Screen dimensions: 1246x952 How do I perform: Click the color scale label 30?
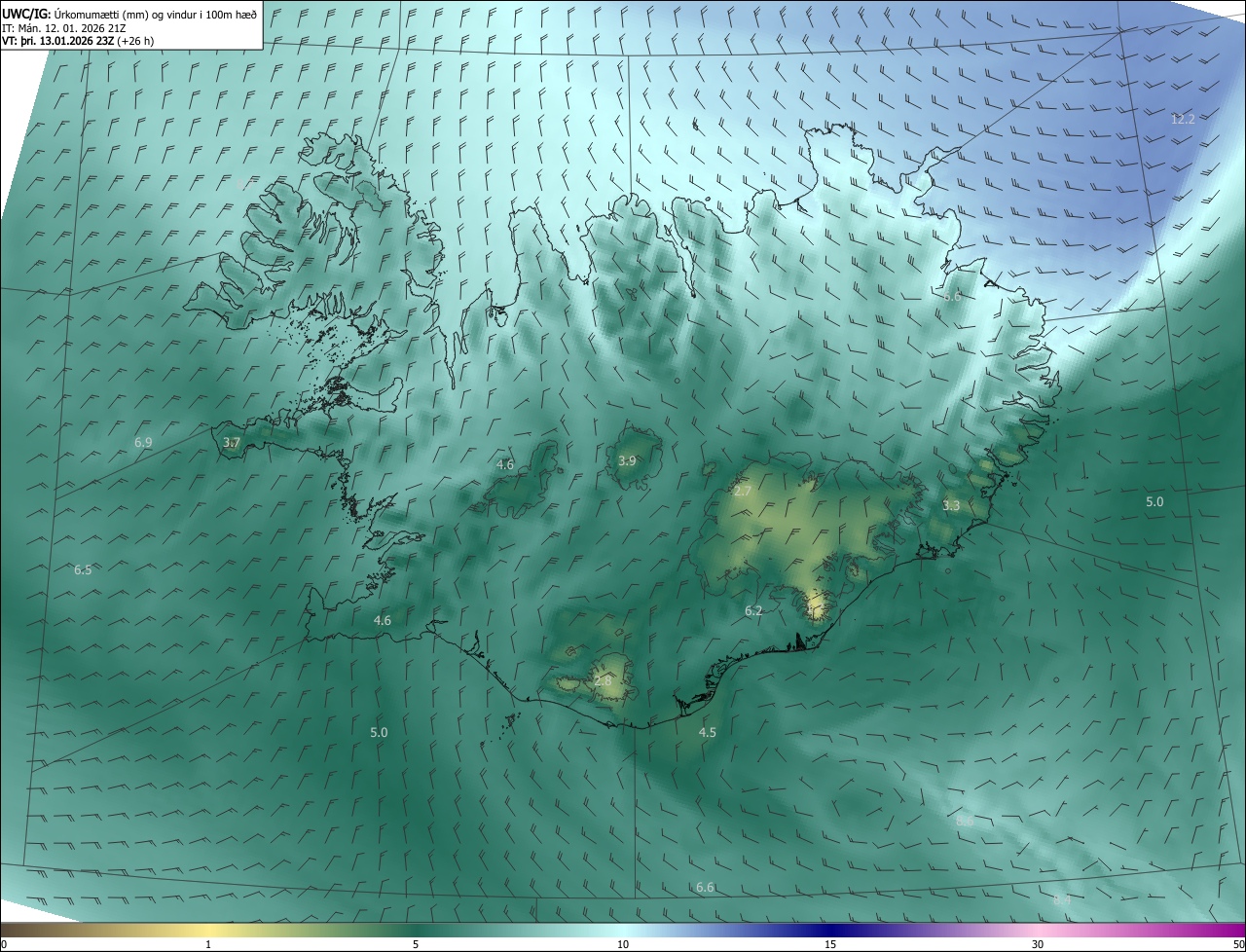[x=1038, y=944]
